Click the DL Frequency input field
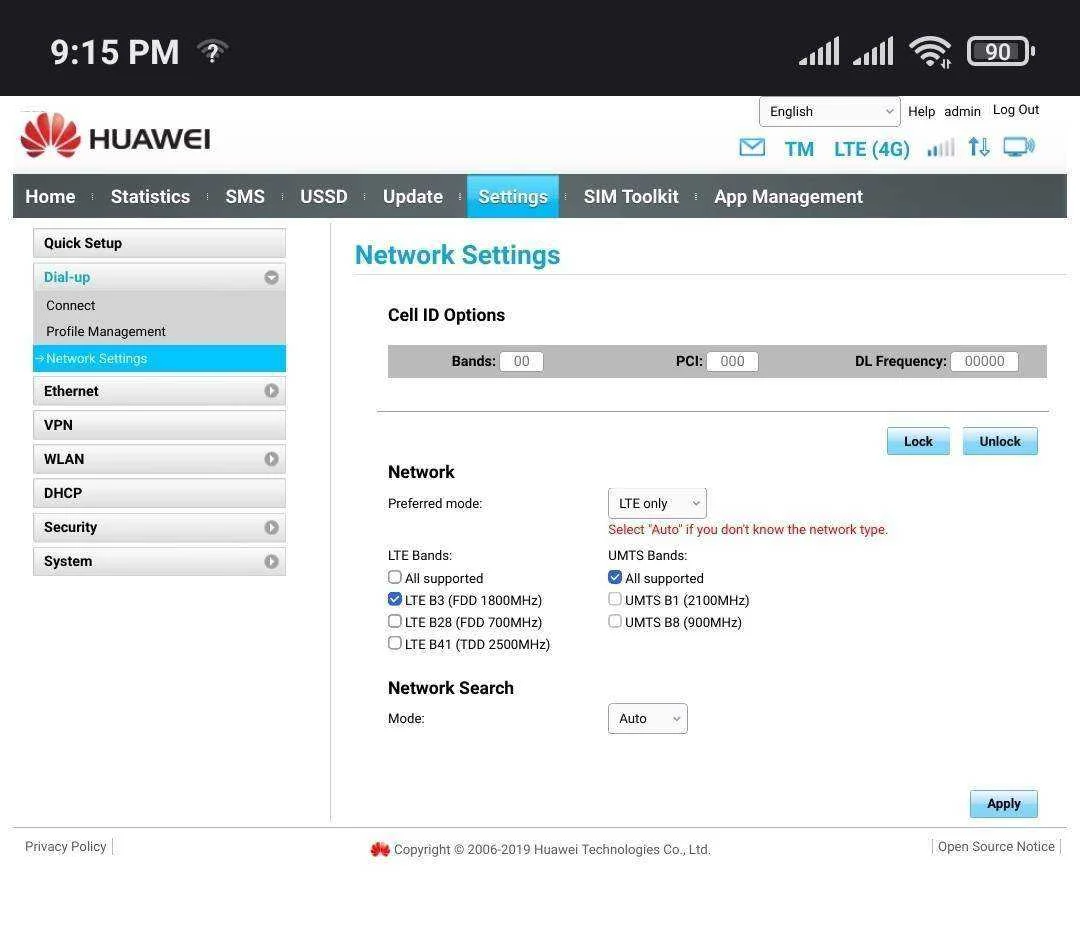The width and height of the screenshot is (1080, 925). click(x=984, y=361)
